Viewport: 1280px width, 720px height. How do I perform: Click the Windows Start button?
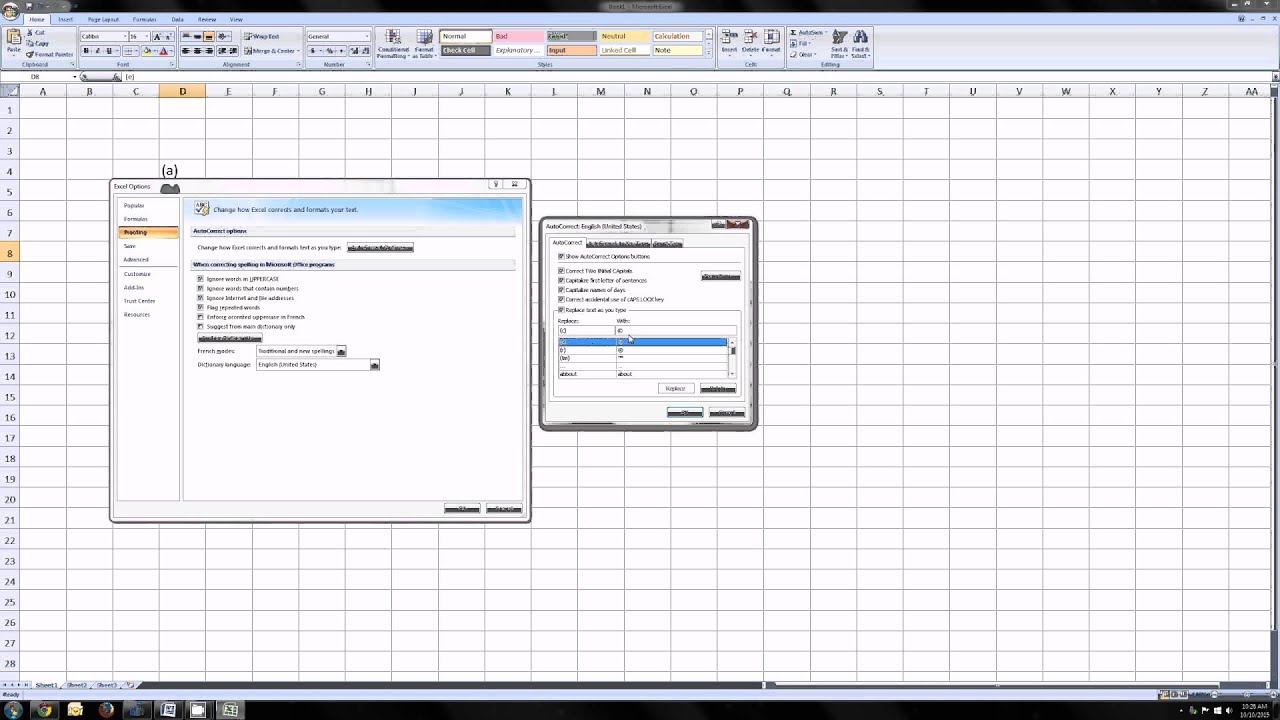pos(12,710)
